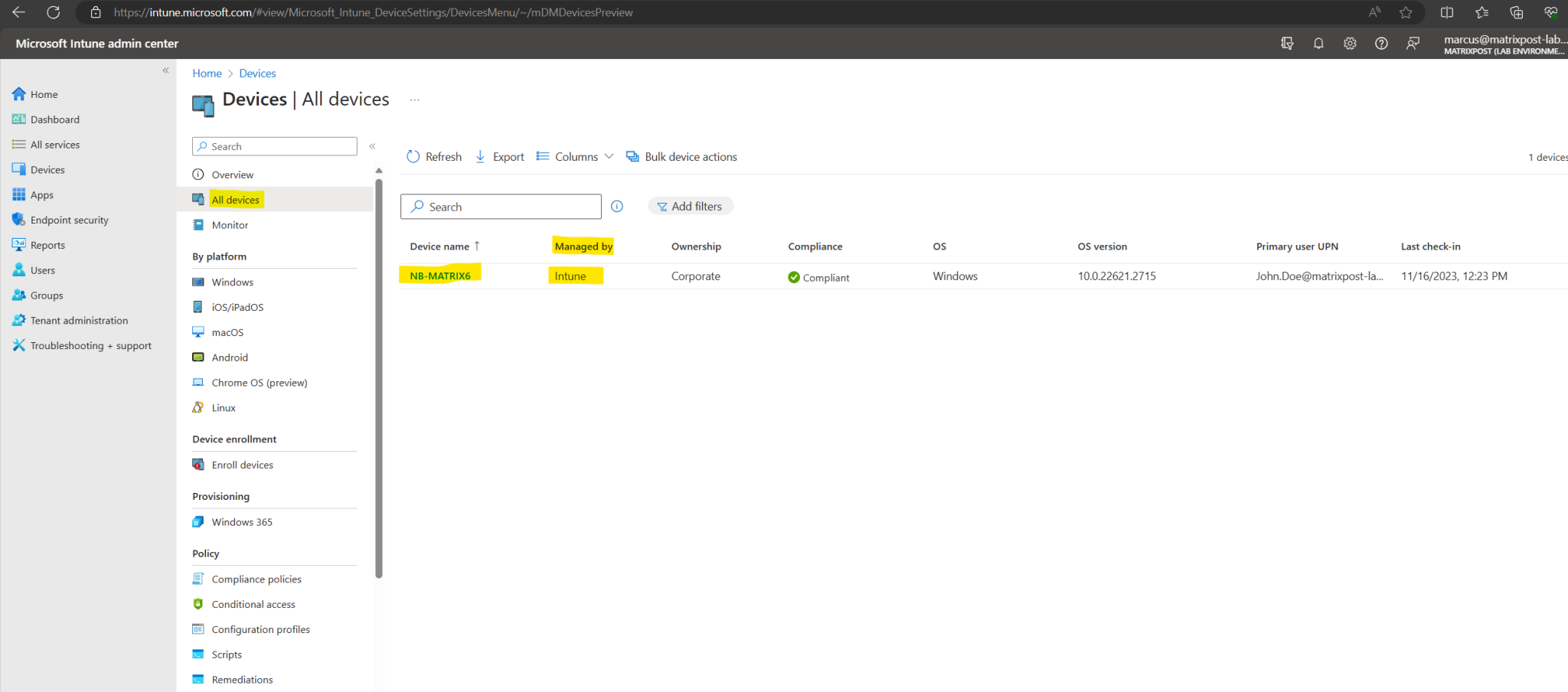Click the help question mark icon

point(1382,44)
